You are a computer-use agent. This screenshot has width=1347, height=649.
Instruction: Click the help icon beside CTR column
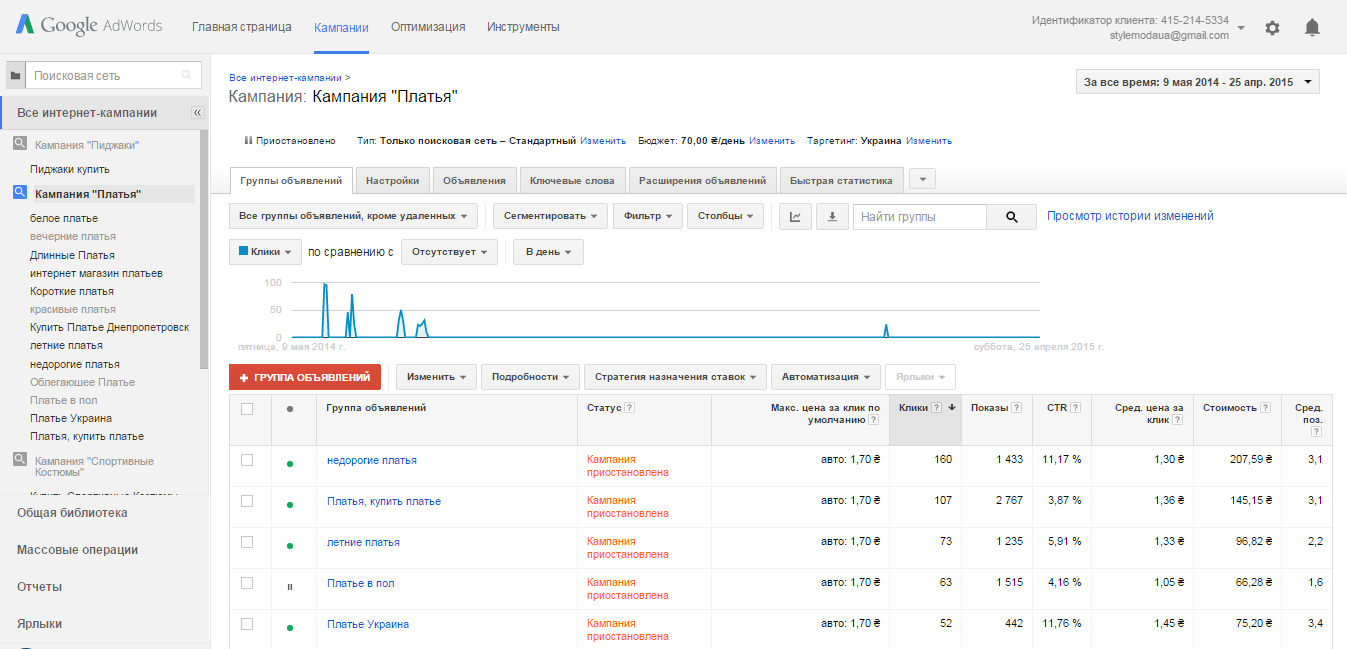tap(1076, 408)
